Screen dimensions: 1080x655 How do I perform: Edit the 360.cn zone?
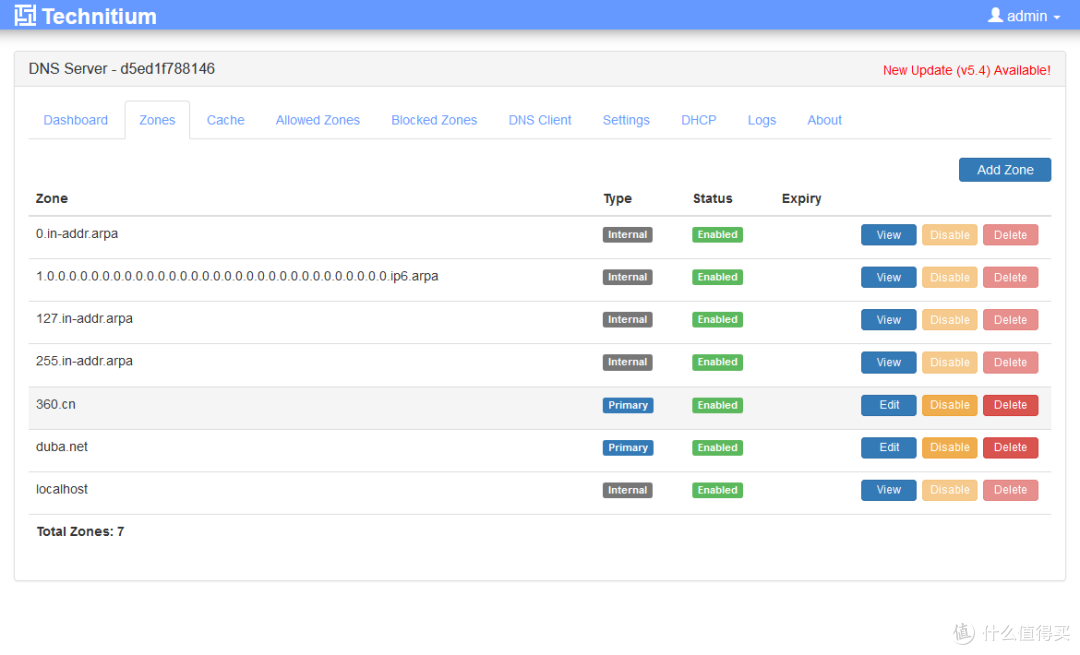(x=889, y=405)
